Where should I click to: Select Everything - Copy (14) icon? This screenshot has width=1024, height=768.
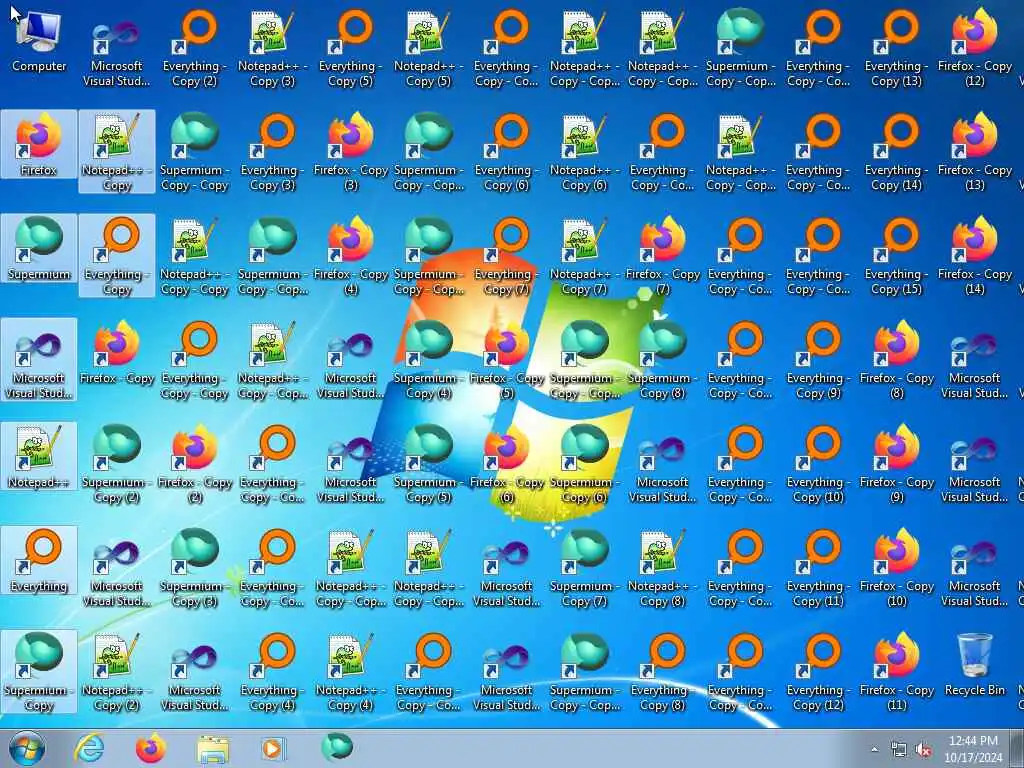(x=897, y=152)
